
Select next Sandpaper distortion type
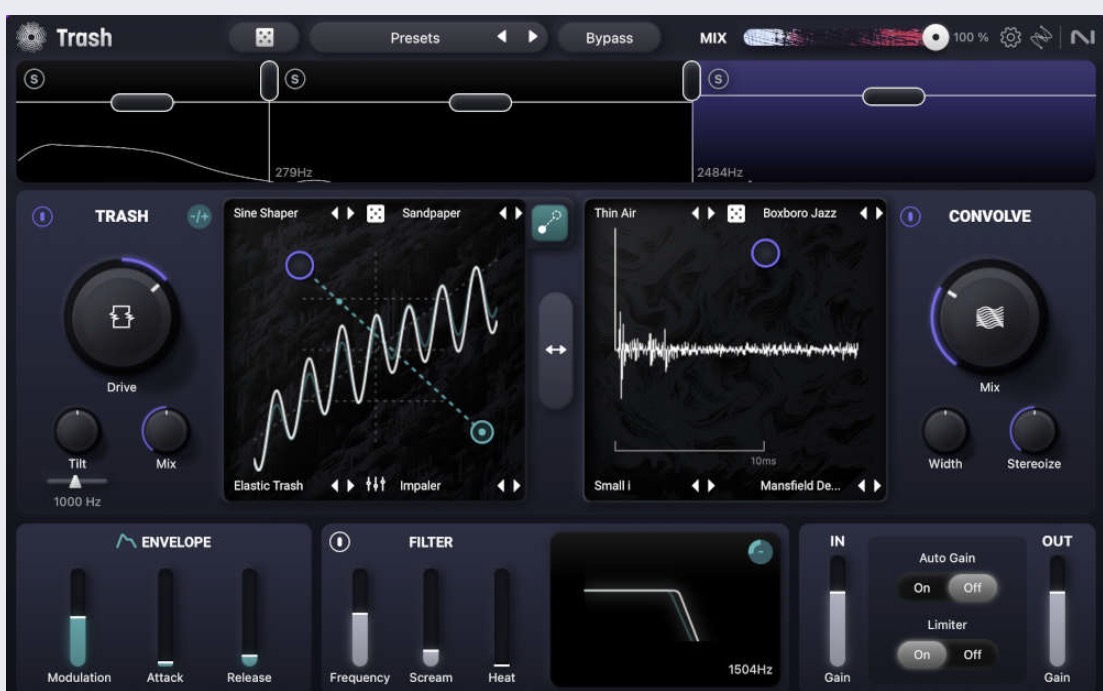pyautogui.click(x=518, y=213)
